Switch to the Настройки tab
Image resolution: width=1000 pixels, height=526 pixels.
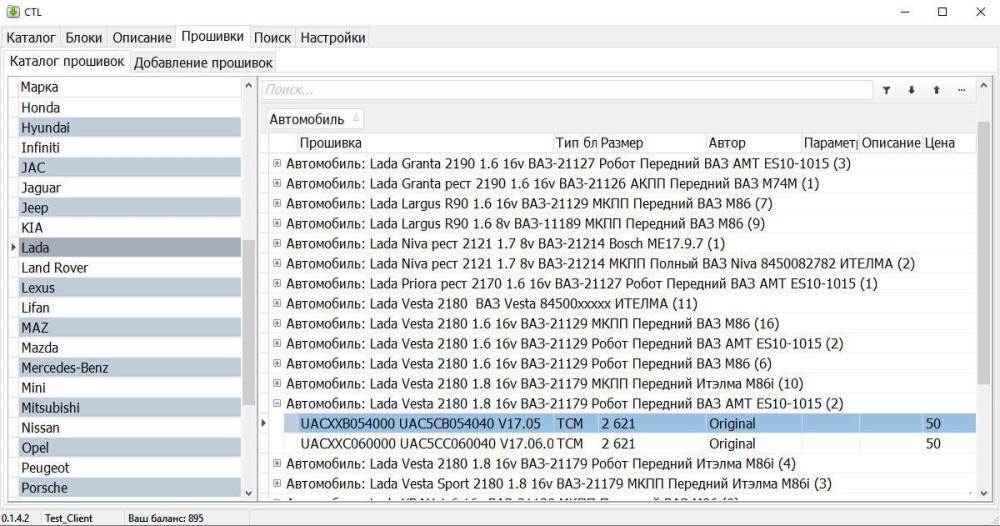[333, 37]
